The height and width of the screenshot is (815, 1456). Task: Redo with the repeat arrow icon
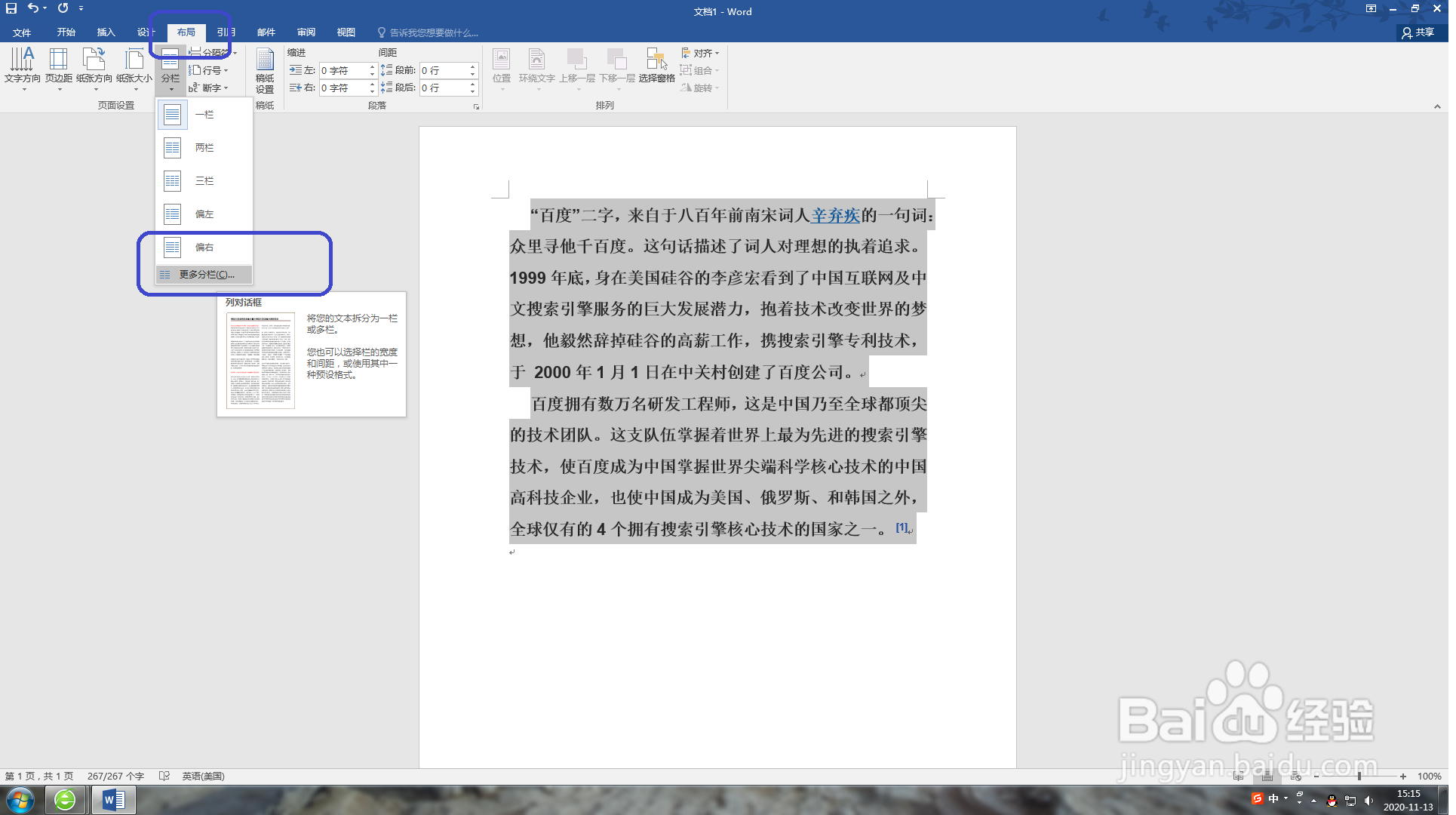click(63, 8)
